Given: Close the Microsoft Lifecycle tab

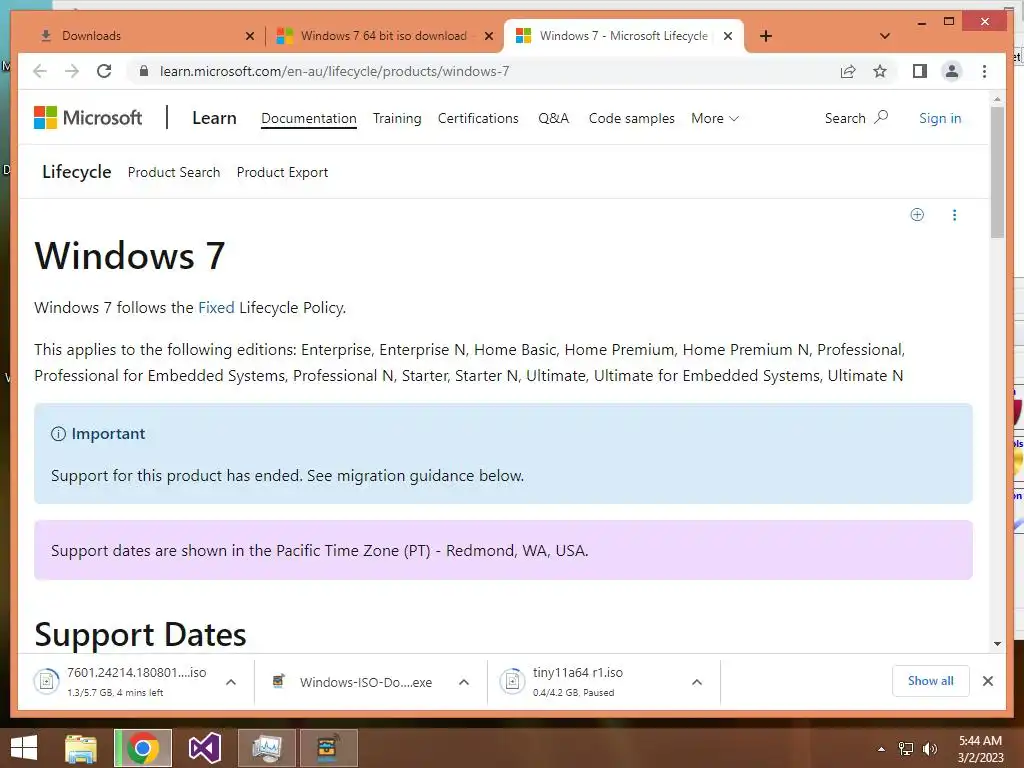Looking at the screenshot, I should [x=728, y=36].
